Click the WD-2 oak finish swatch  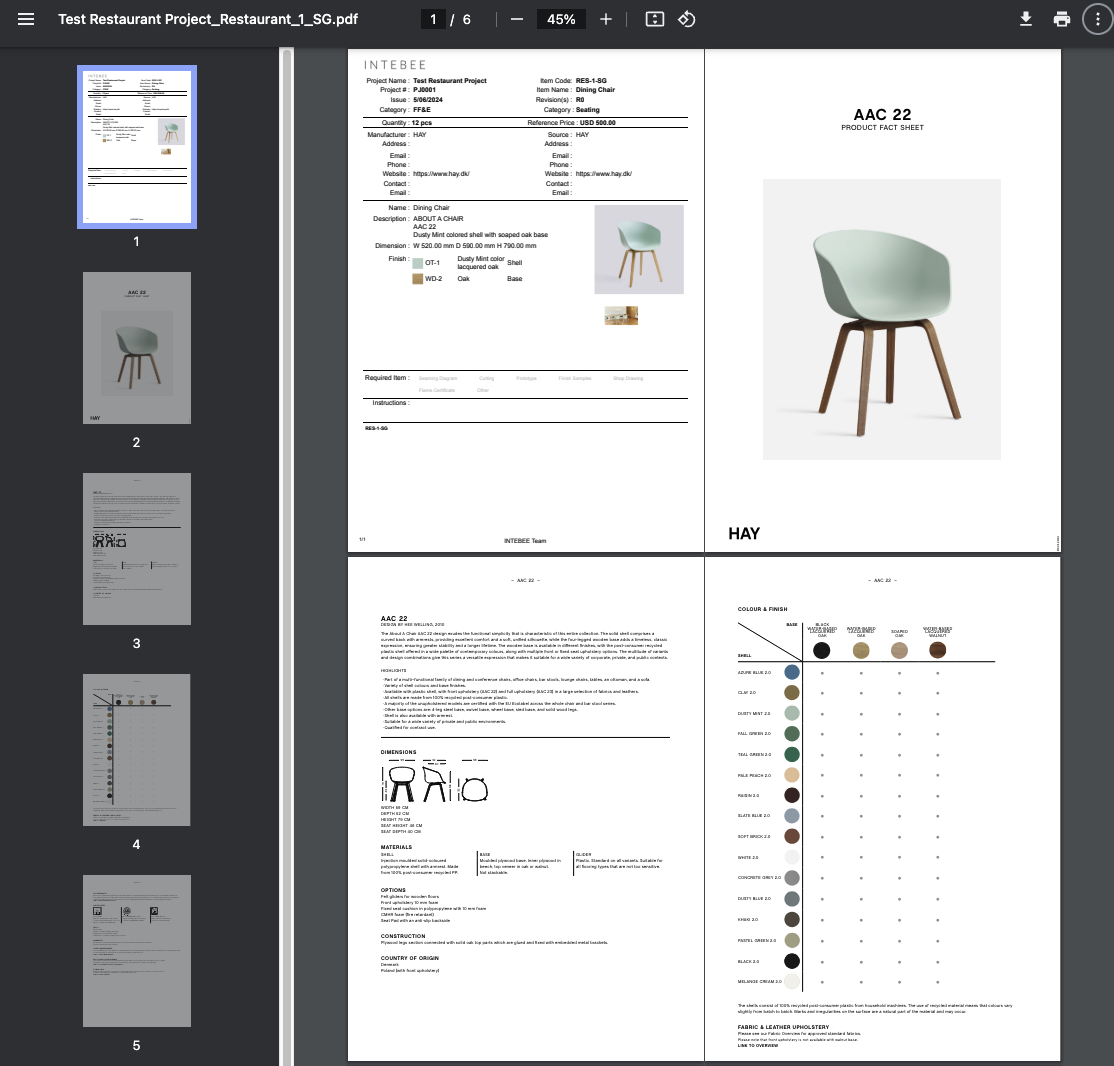click(x=418, y=279)
